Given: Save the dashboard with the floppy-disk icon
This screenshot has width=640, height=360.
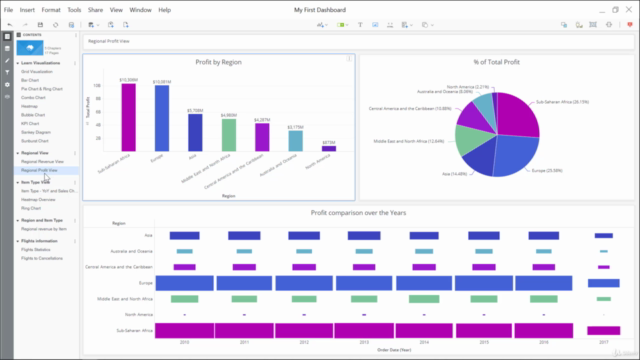Looking at the screenshot, I should point(40,25).
